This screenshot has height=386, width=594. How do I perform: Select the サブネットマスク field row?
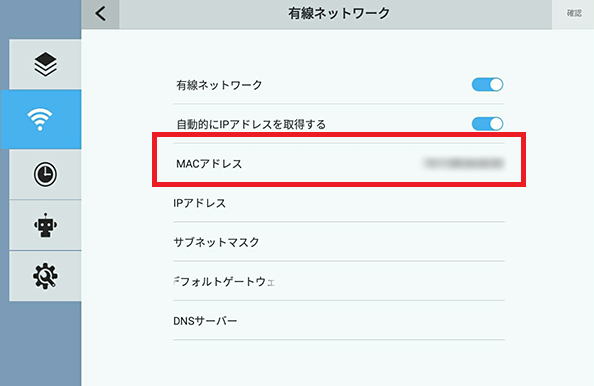coord(339,242)
